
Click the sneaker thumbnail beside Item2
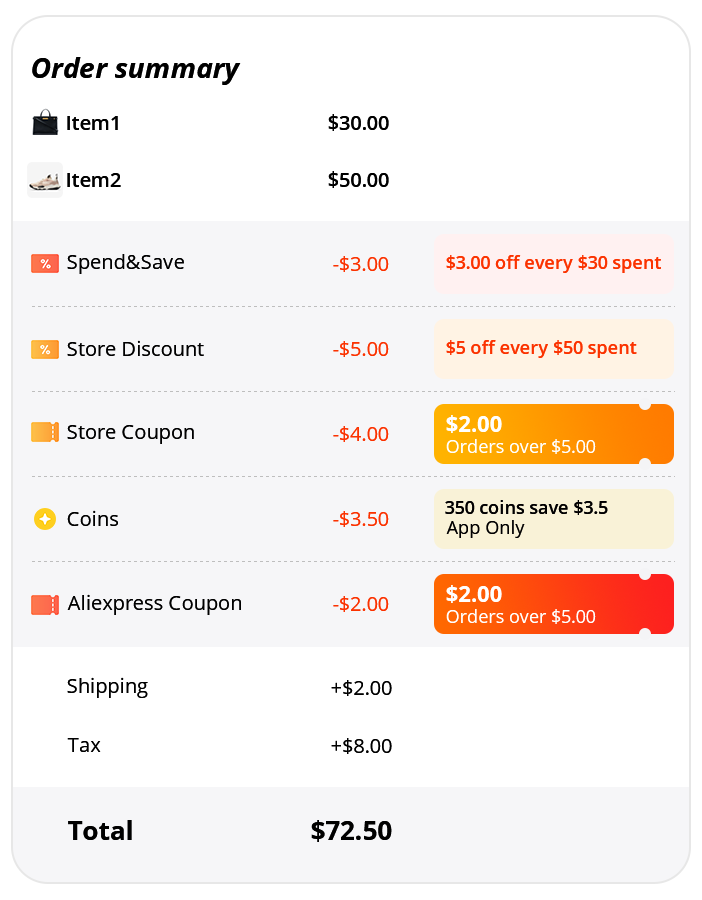pos(45,180)
